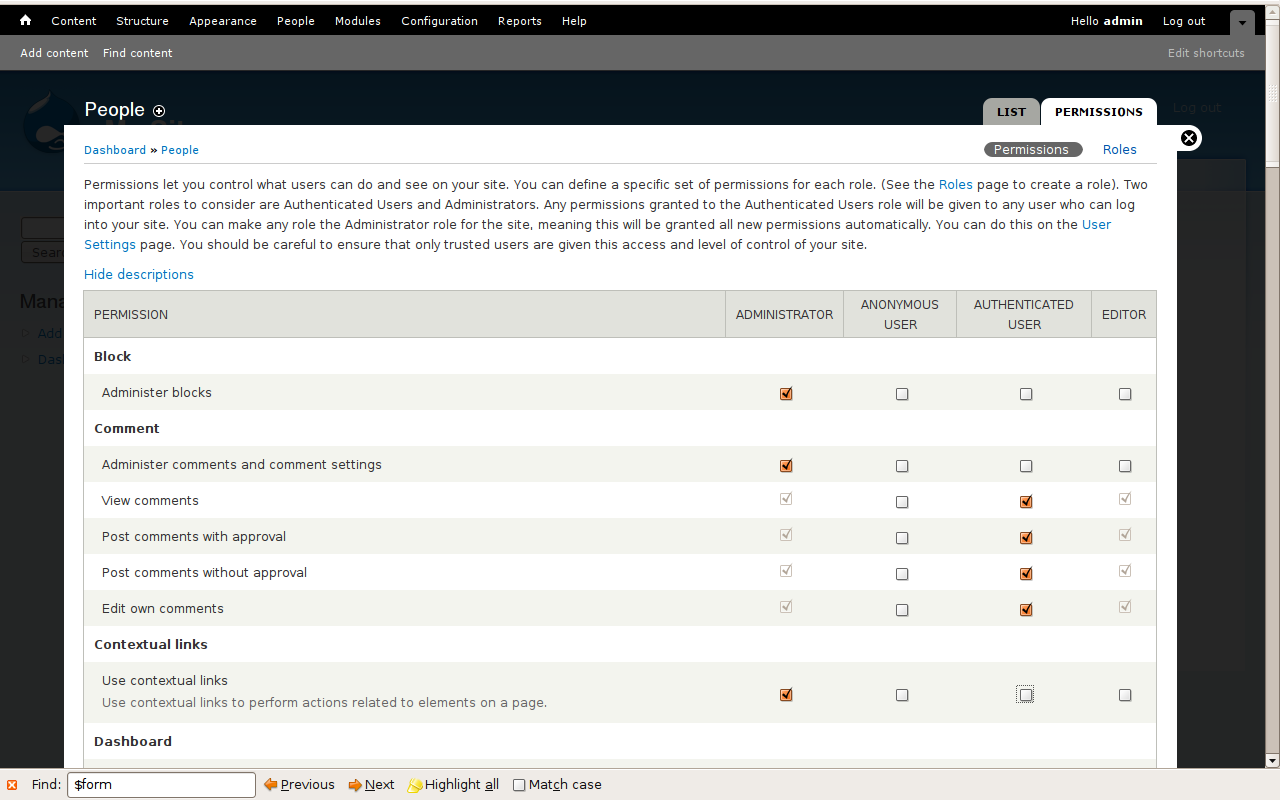This screenshot has width=1280, height=800.
Task: Select the Permissions pill tab
Action: 1031,150
